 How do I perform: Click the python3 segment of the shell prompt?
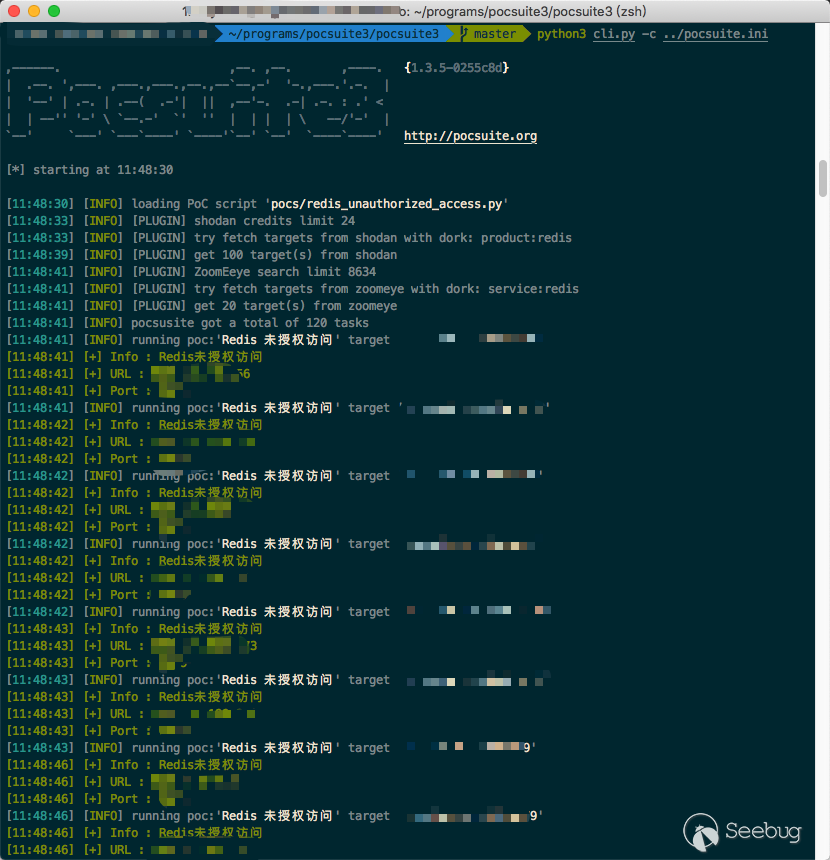coord(561,33)
